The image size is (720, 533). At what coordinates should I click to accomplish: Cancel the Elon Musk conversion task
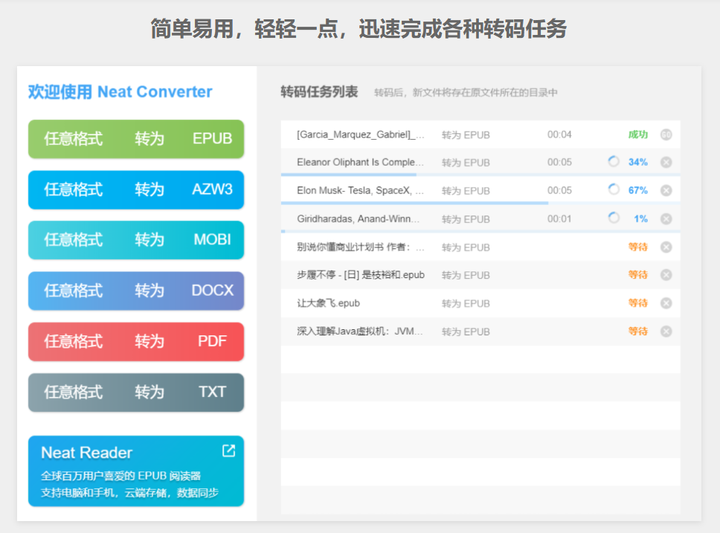[x=666, y=190]
